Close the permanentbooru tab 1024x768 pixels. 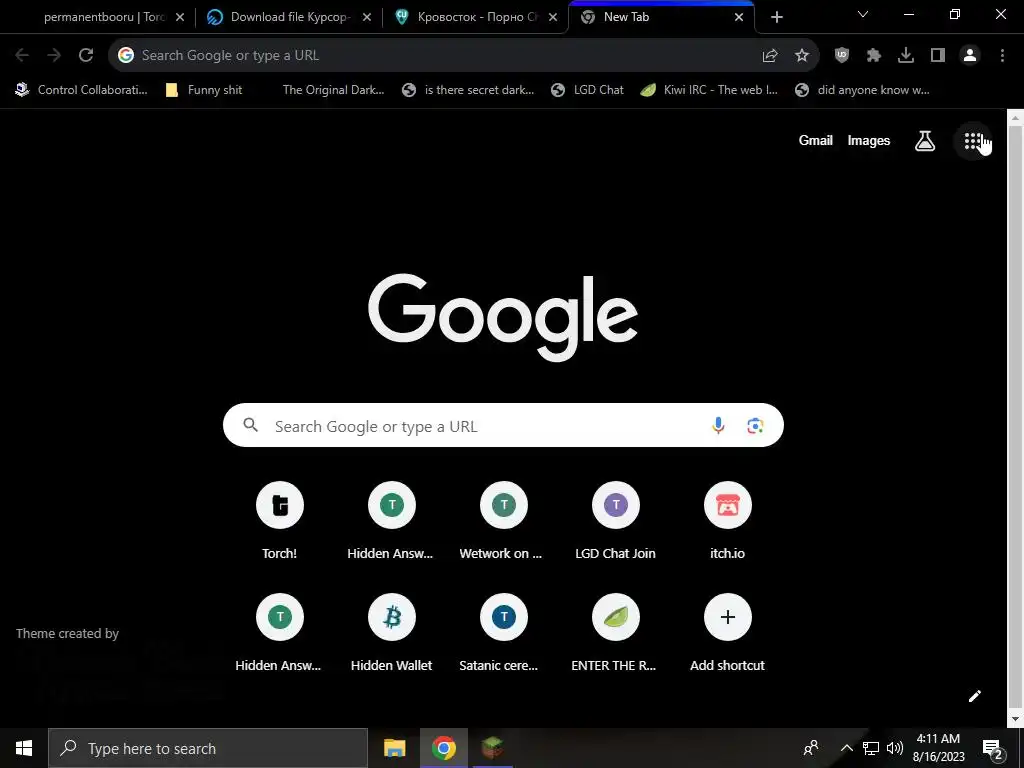pos(180,17)
